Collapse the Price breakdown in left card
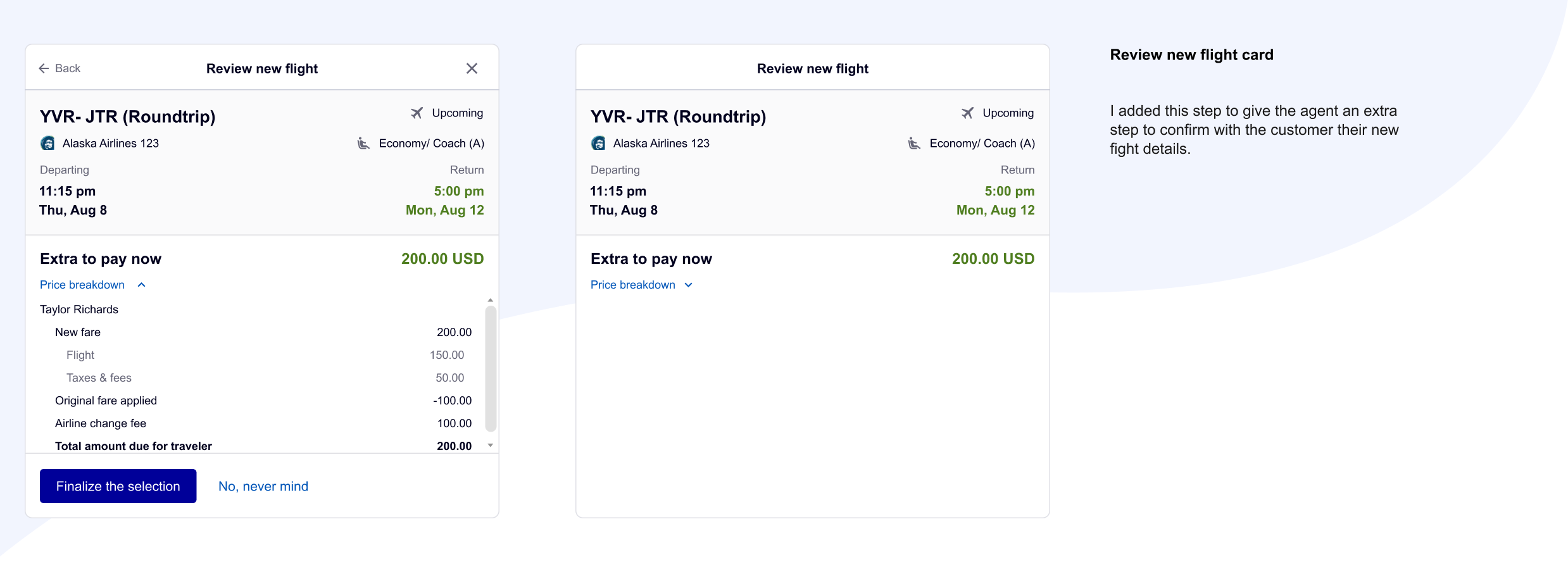The width and height of the screenshot is (1568, 562). 93,285
